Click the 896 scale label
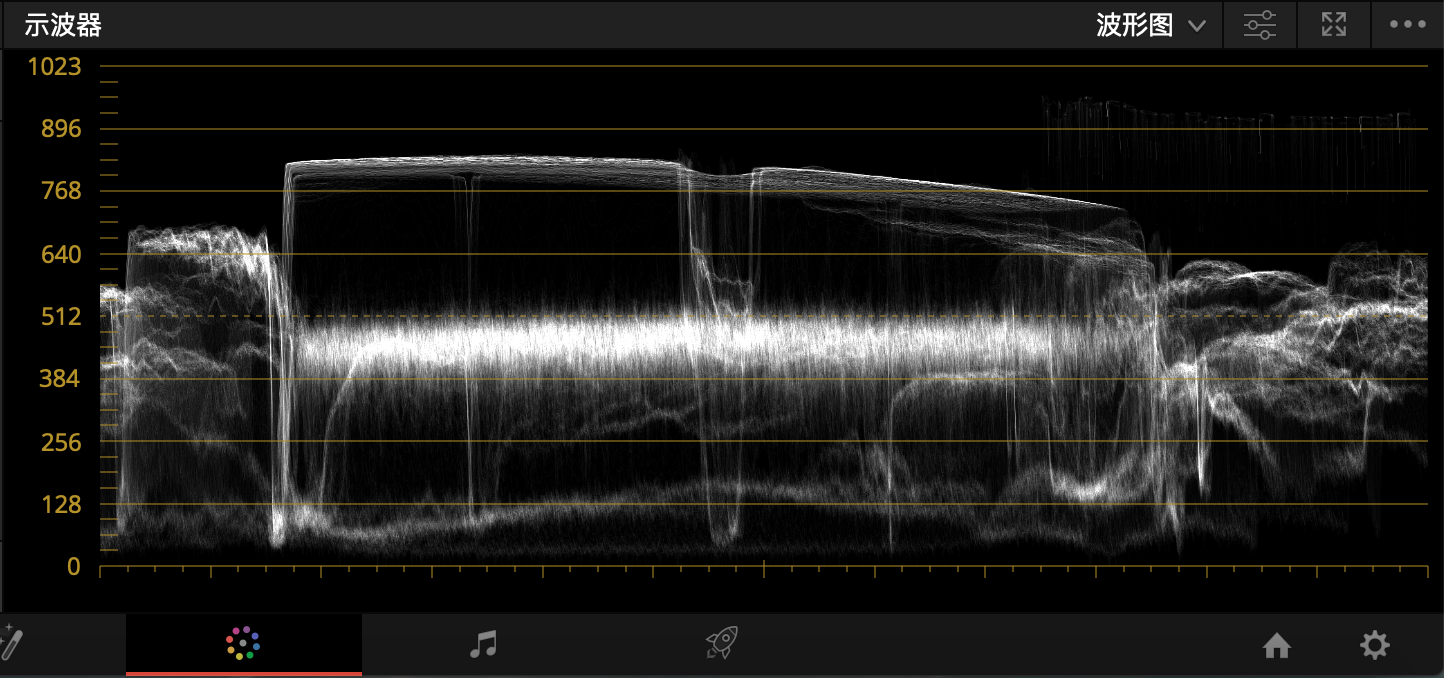Screen dimensions: 1444x678 pos(60,129)
